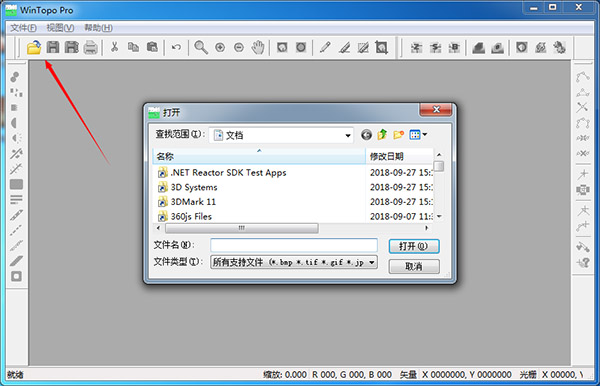The width and height of the screenshot is (600, 386).
Task: Click the double floppy-disk save-as icon
Action: [x=72, y=47]
